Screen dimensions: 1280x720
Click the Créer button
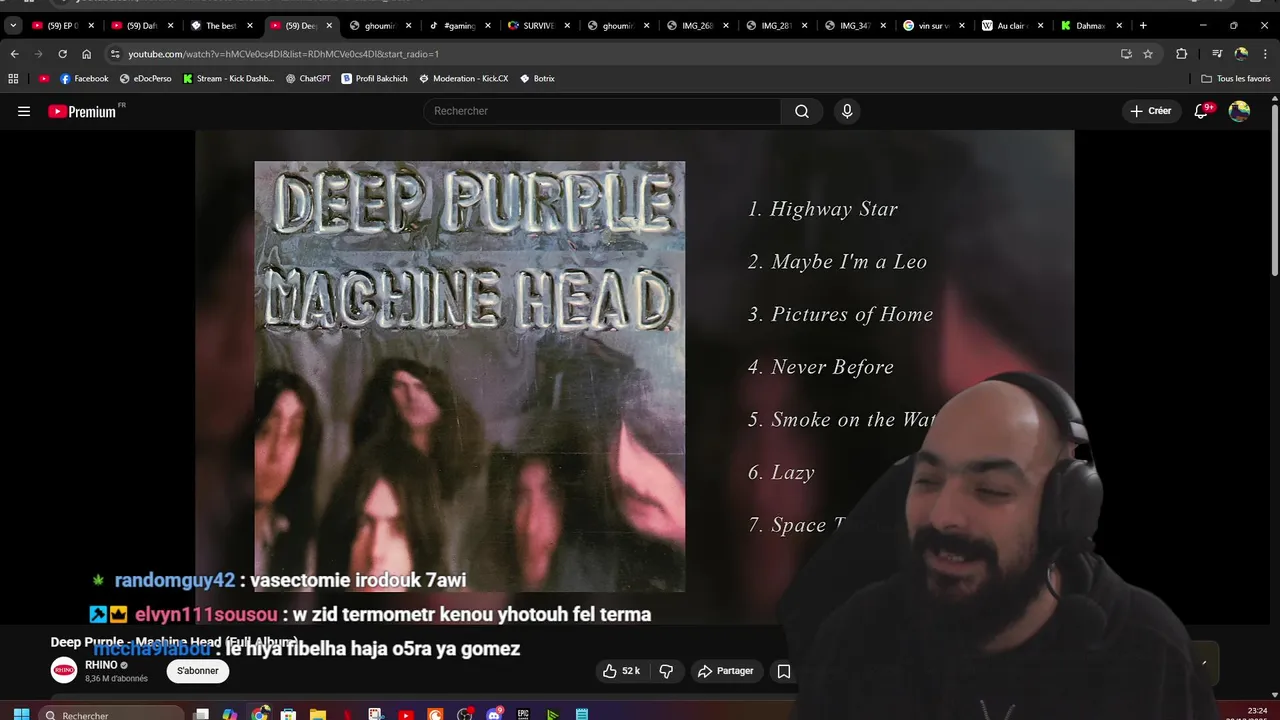[x=1151, y=111]
